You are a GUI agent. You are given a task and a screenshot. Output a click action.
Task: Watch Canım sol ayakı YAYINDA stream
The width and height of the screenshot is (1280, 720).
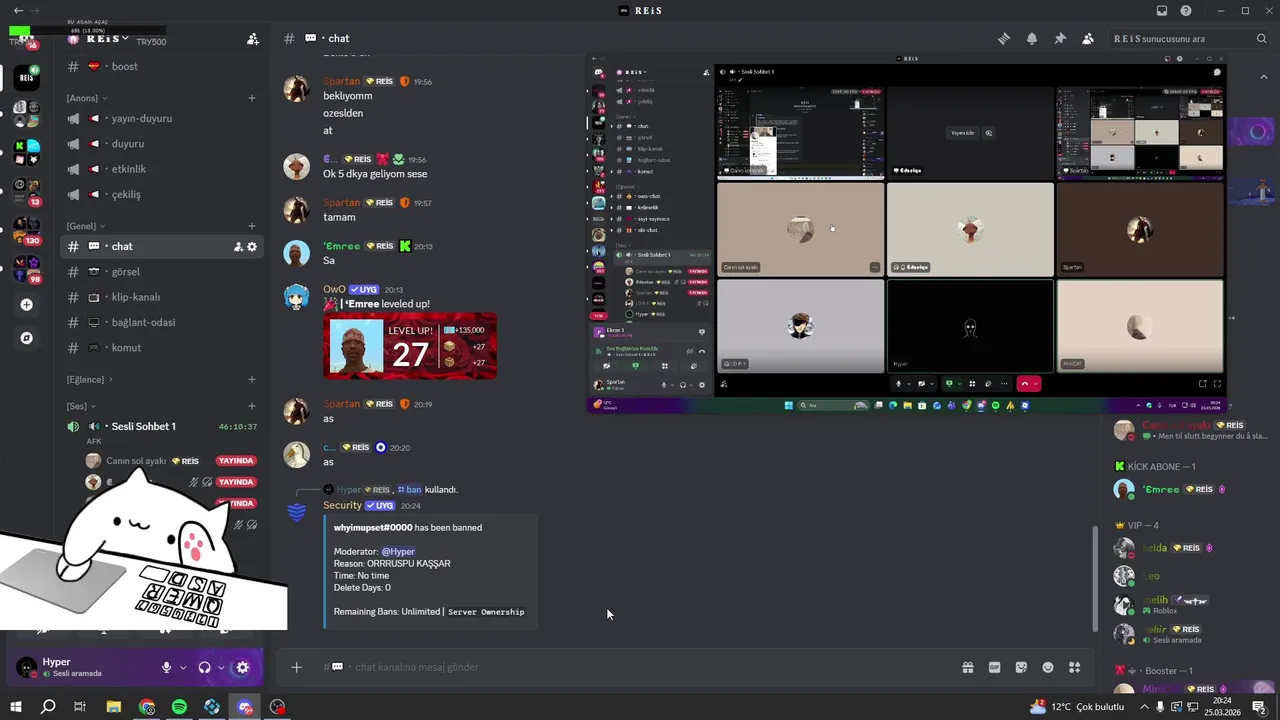click(237, 461)
